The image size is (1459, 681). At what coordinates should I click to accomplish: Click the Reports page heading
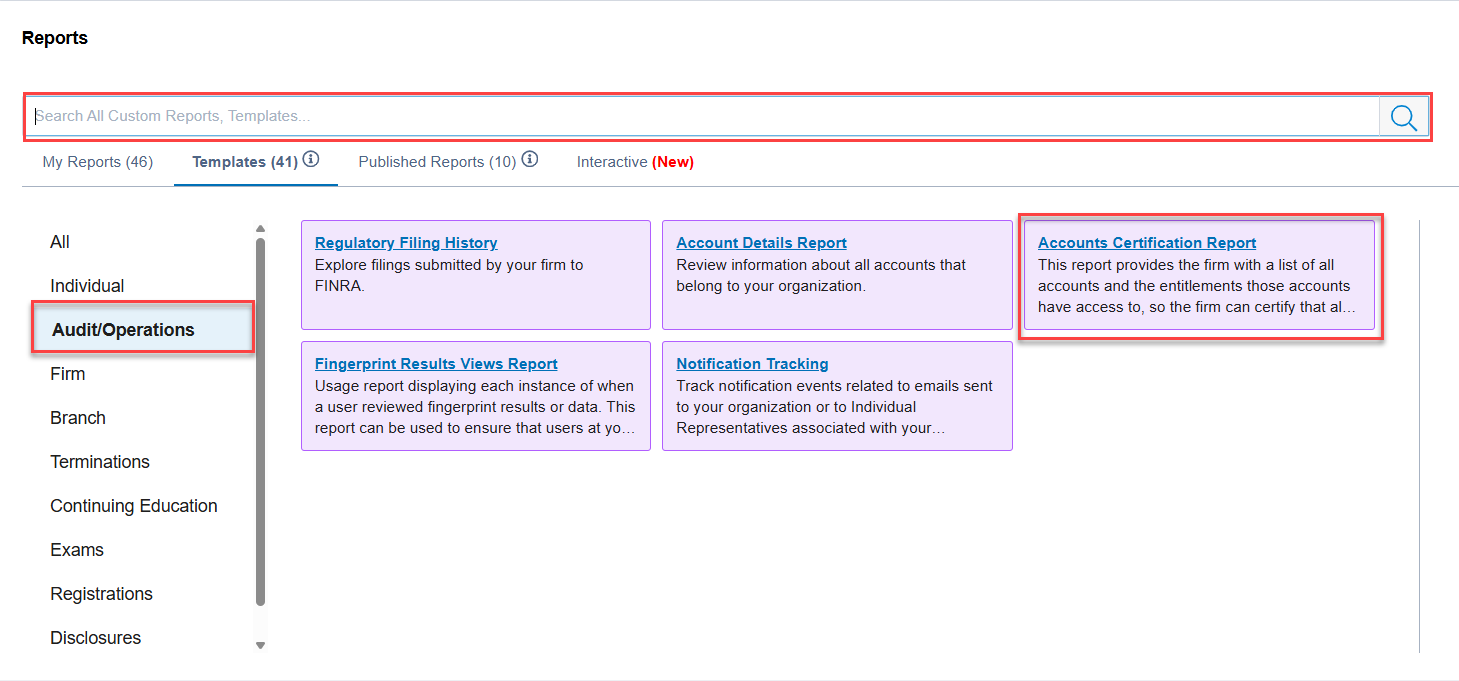pos(55,38)
